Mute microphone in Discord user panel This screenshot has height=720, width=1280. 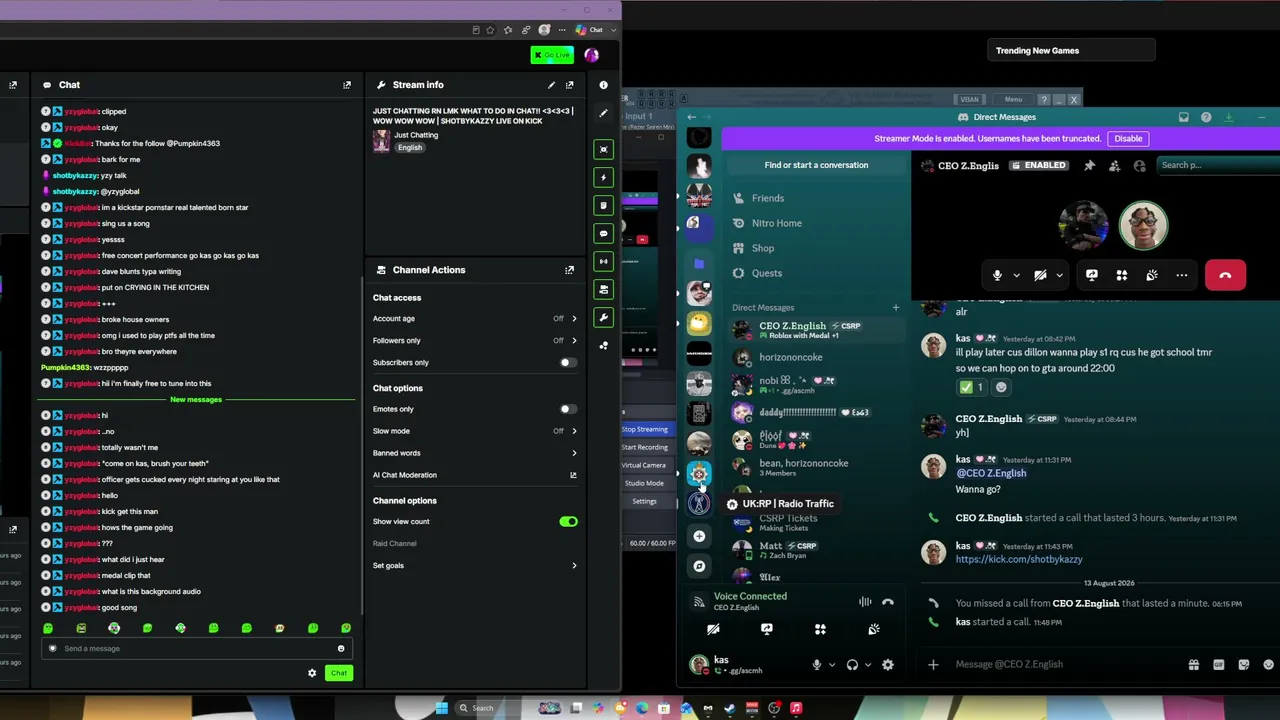(817, 665)
